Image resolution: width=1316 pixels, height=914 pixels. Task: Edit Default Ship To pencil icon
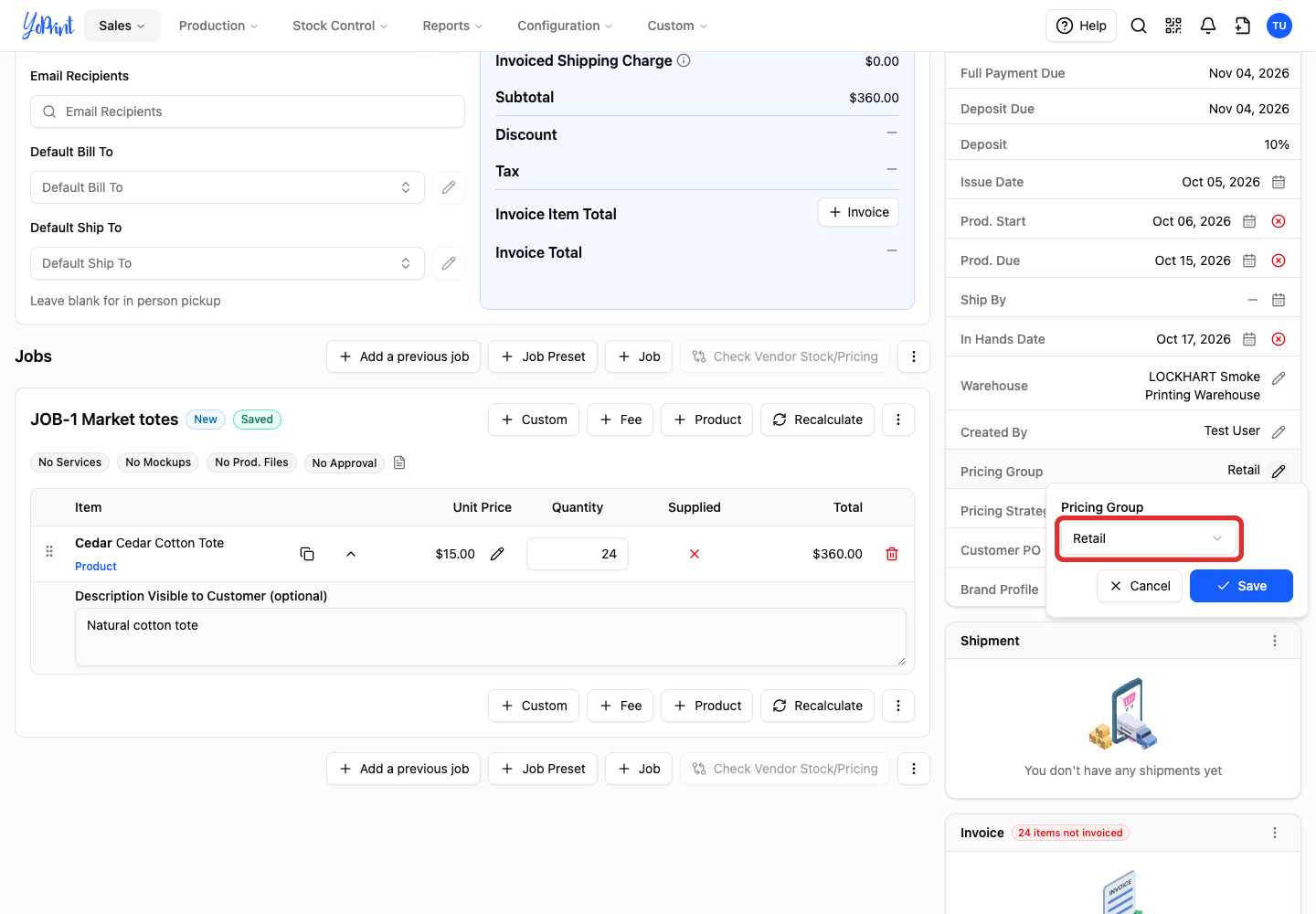[449, 263]
